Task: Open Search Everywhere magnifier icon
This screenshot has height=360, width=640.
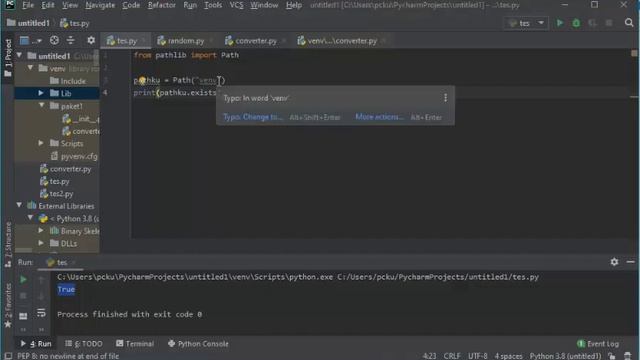Action: [629, 23]
